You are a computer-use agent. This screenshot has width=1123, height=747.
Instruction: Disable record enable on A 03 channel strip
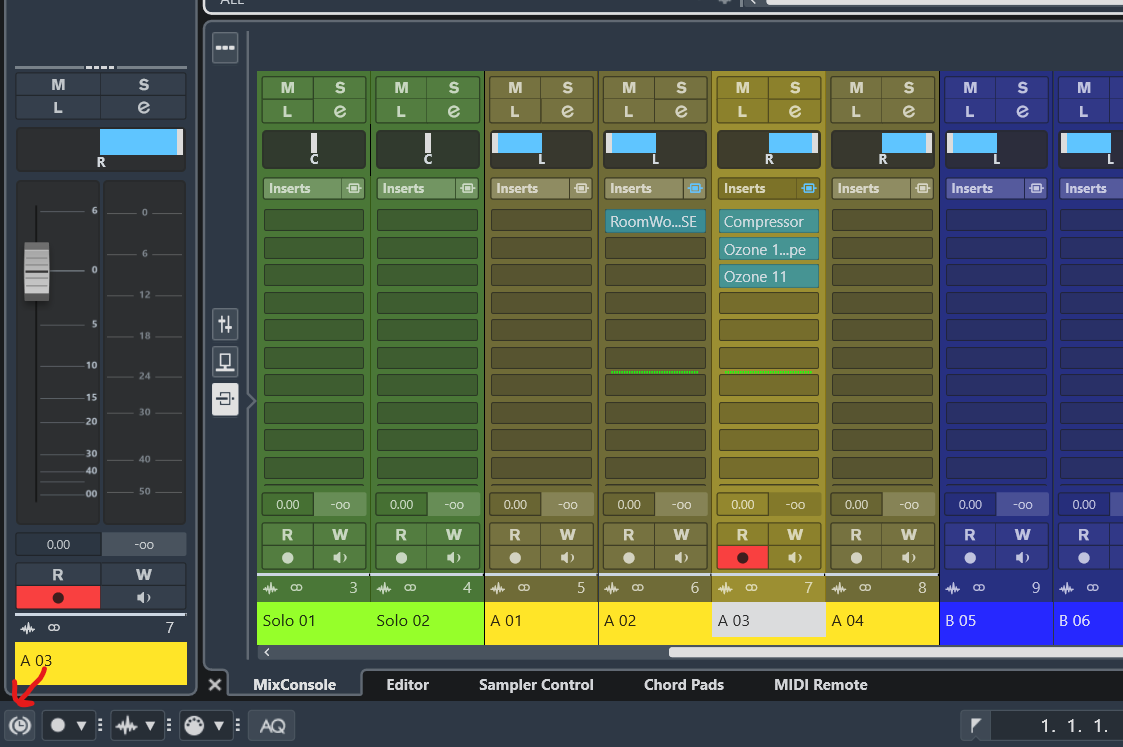coord(741,558)
